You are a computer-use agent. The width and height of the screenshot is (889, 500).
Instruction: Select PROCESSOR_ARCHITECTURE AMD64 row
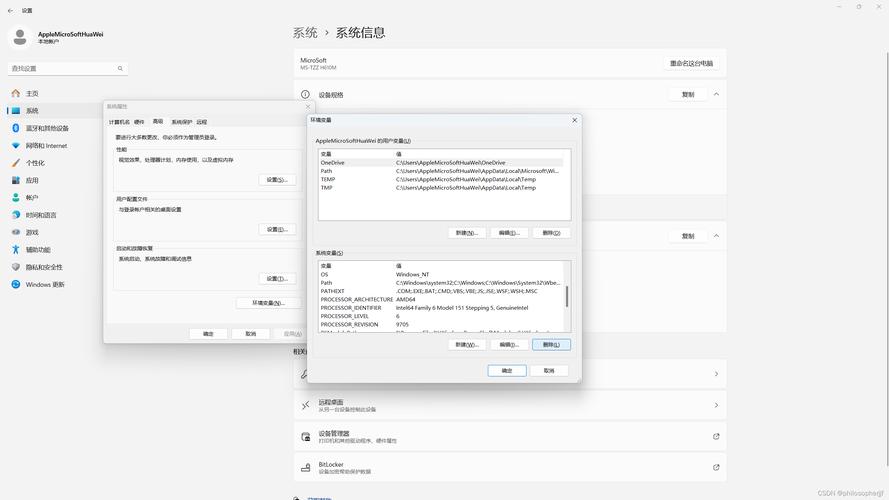pyautogui.click(x=442, y=299)
